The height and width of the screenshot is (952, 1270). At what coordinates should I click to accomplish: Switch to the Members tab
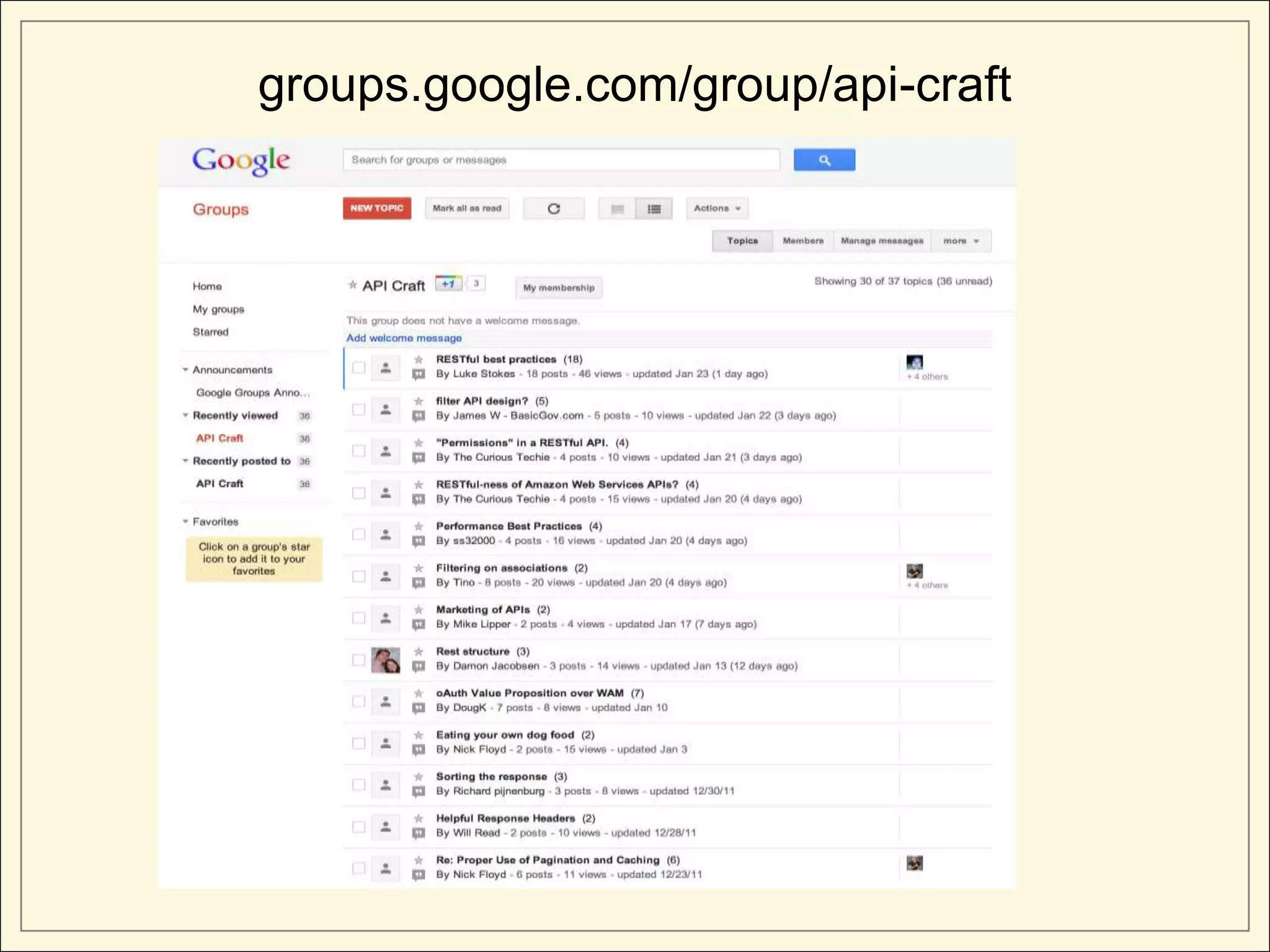802,241
